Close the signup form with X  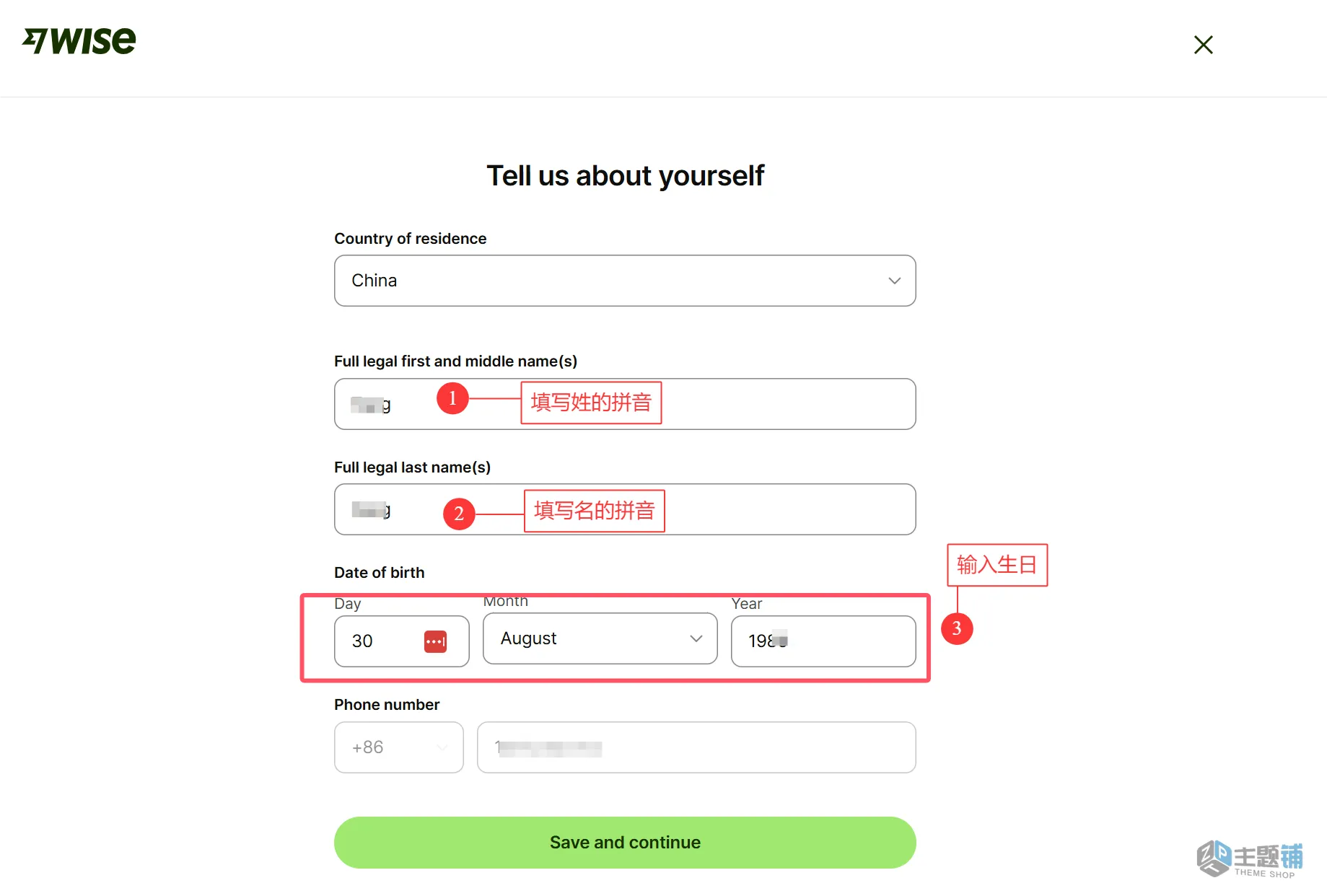point(1203,45)
